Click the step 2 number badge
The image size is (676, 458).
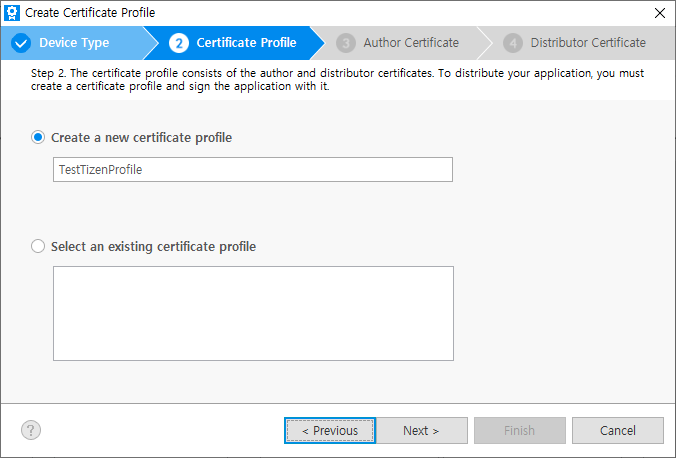point(179,43)
